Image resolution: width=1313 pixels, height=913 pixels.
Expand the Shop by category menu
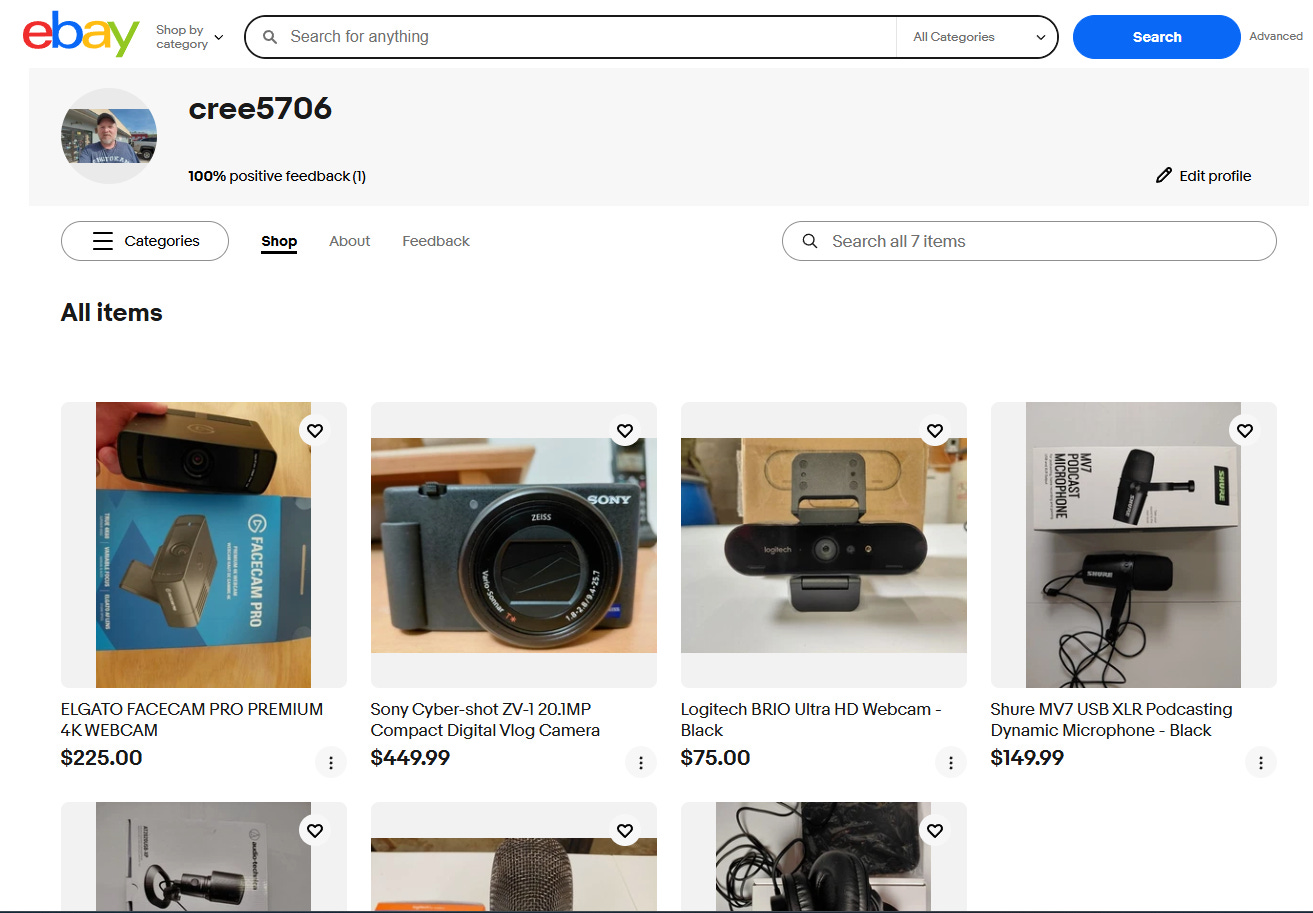click(189, 37)
